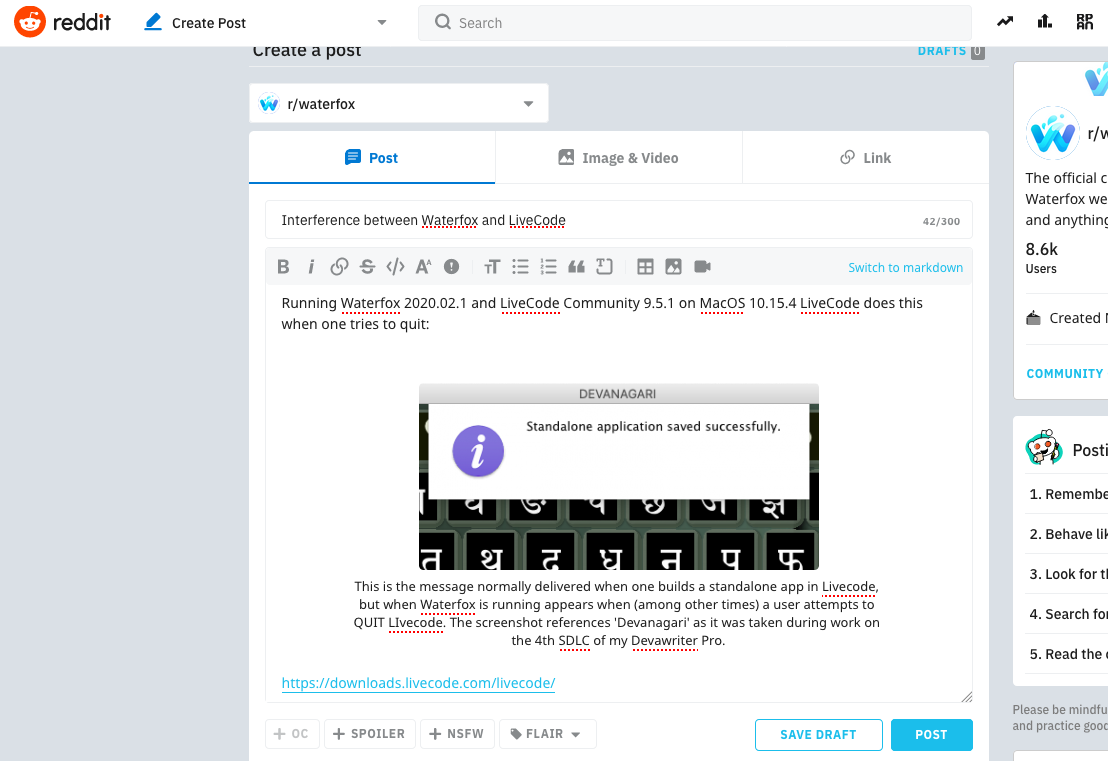Screen dimensions: 1108x761
Task: Open the r/waterfox community dropdown
Action: (x=398, y=104)
